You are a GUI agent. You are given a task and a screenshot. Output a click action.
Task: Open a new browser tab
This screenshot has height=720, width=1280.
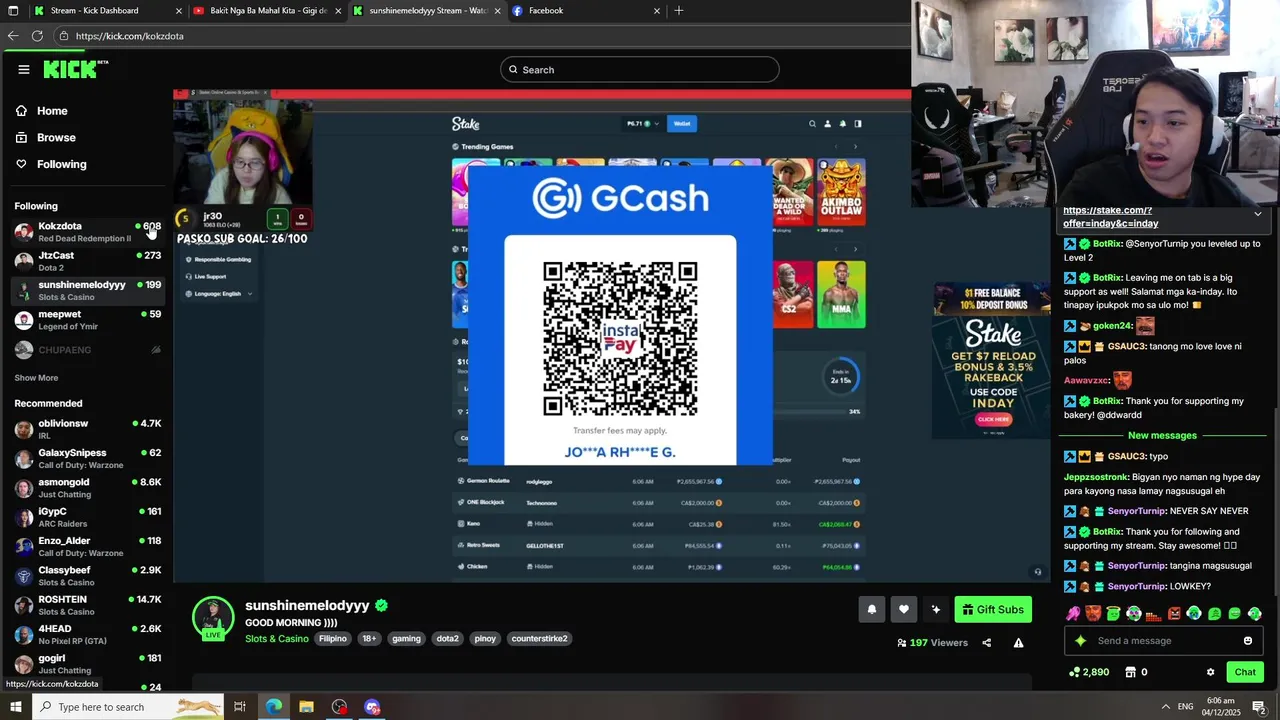(x=679, y=10)
